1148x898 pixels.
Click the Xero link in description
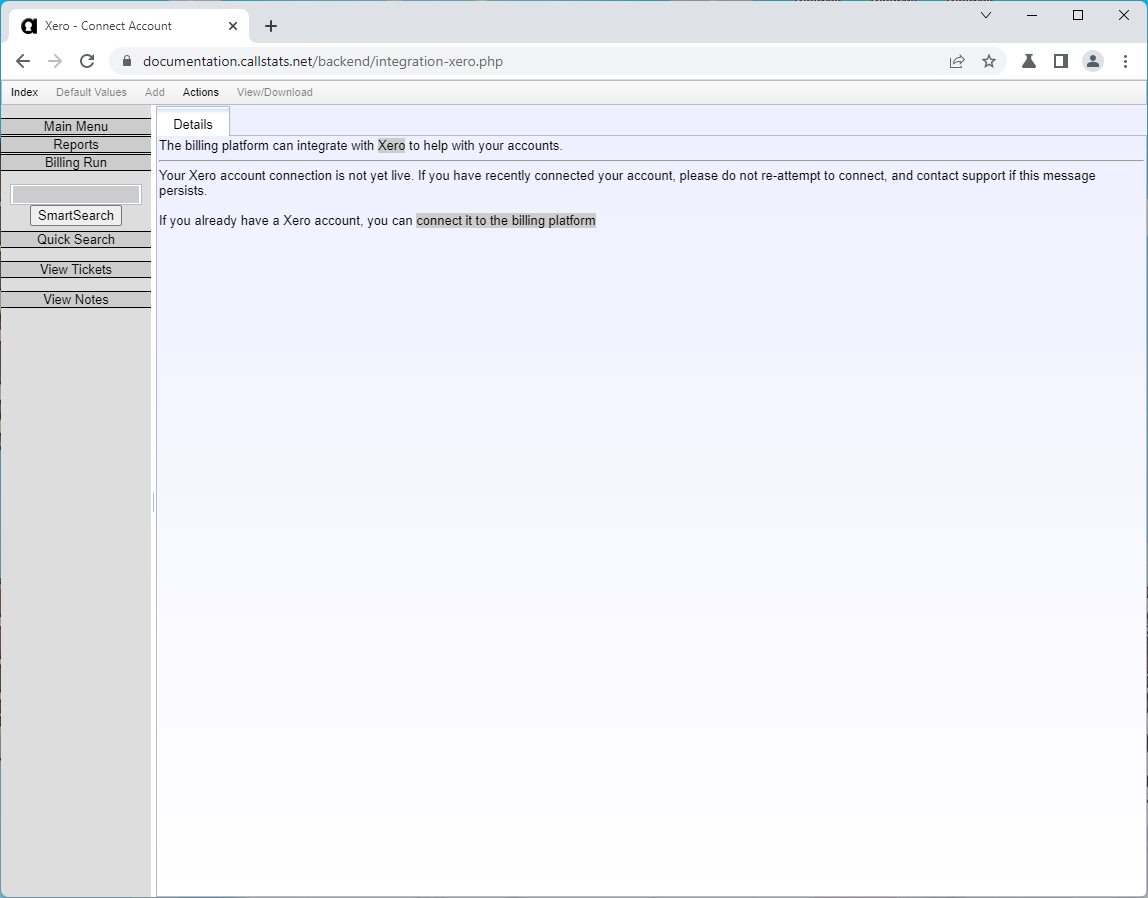(391, 146)
